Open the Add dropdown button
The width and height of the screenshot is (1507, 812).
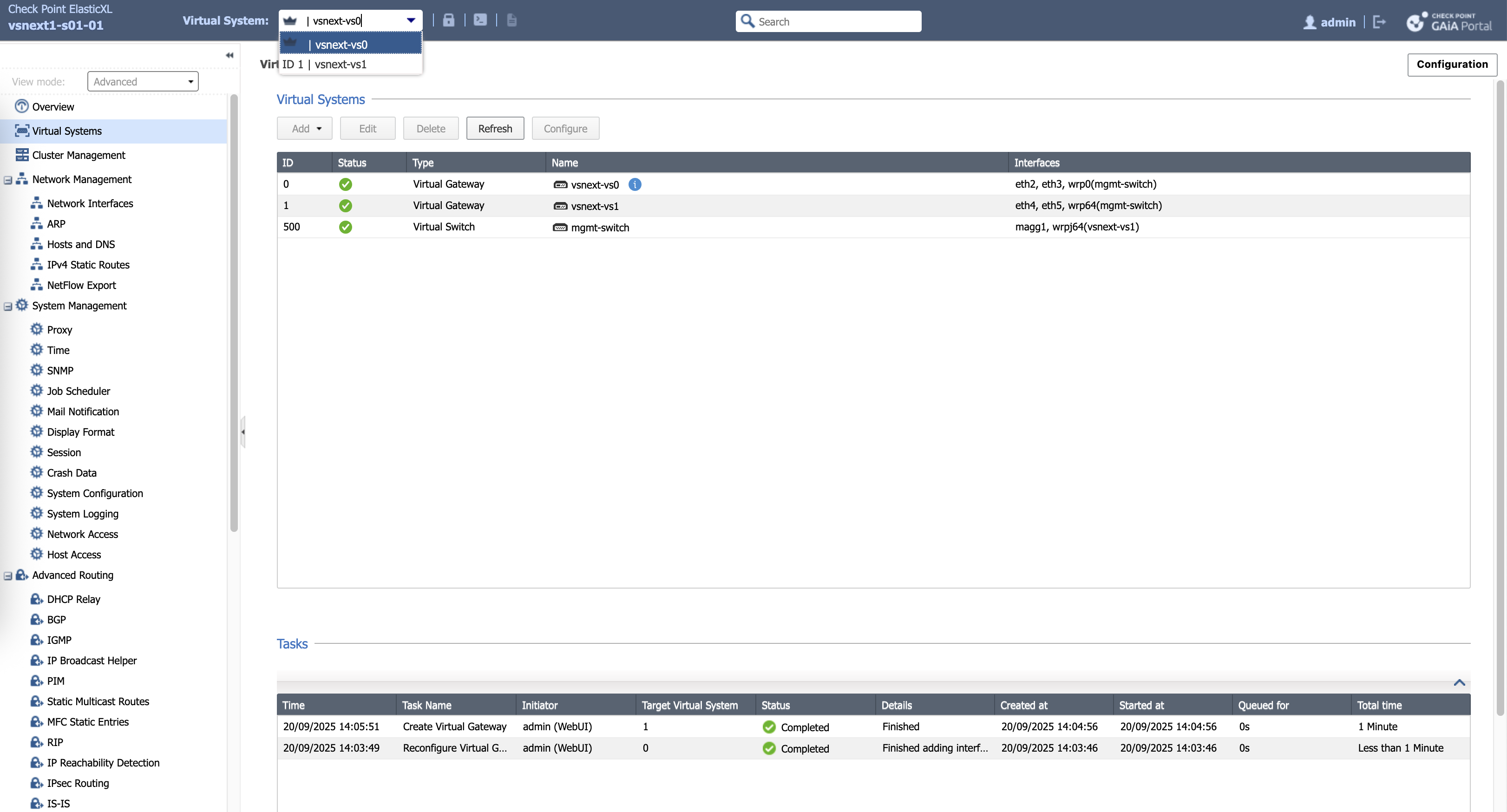[x=305, y=129]
